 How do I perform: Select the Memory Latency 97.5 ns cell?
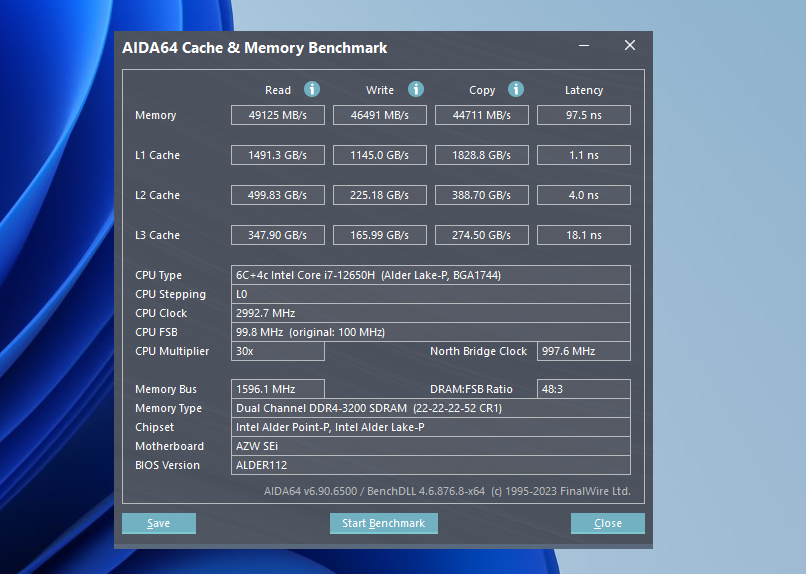584,115
